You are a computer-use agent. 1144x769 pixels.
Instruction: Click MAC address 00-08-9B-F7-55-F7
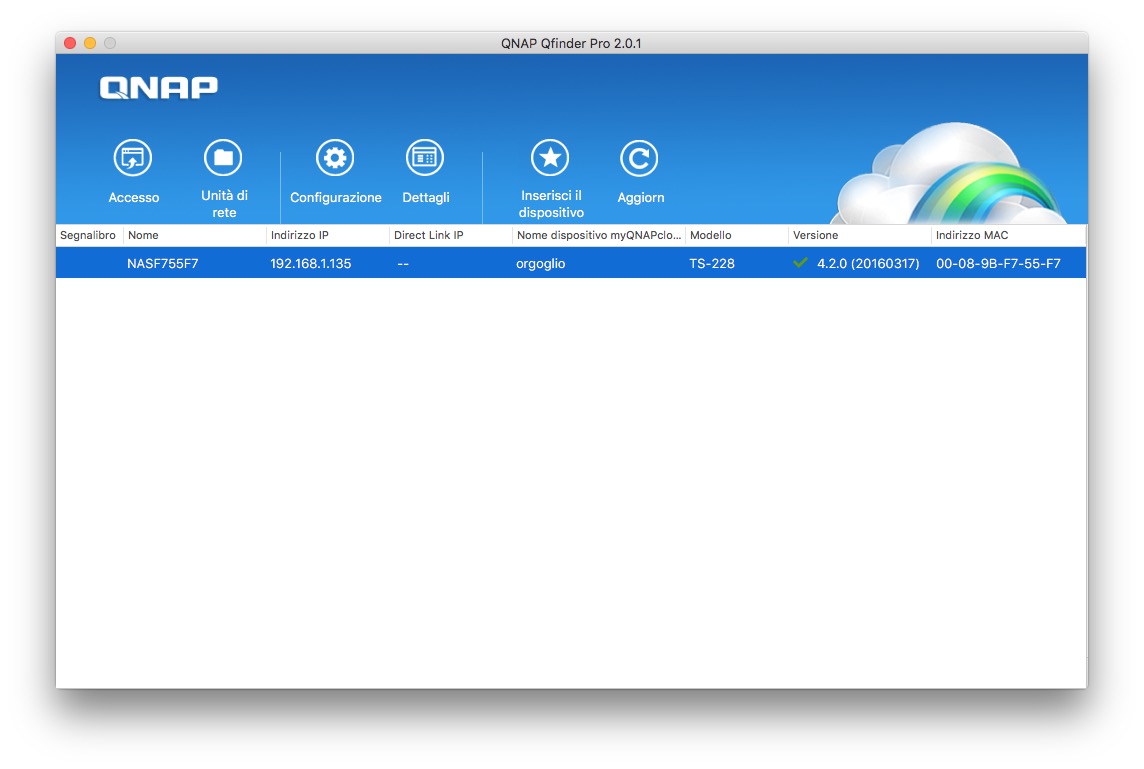[x=998, y=263]
